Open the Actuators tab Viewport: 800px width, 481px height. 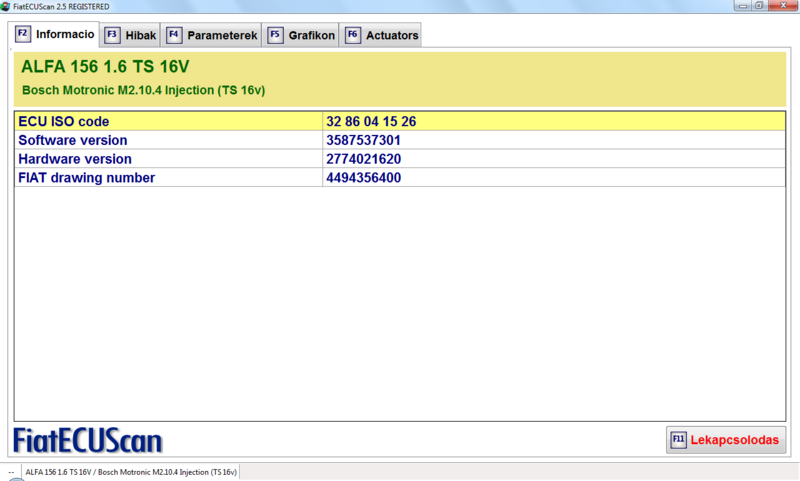(381, 35)
